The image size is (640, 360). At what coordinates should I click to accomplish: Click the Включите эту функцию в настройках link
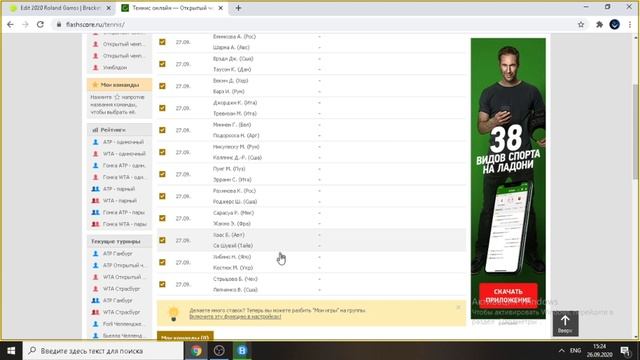tap(235, 317)
